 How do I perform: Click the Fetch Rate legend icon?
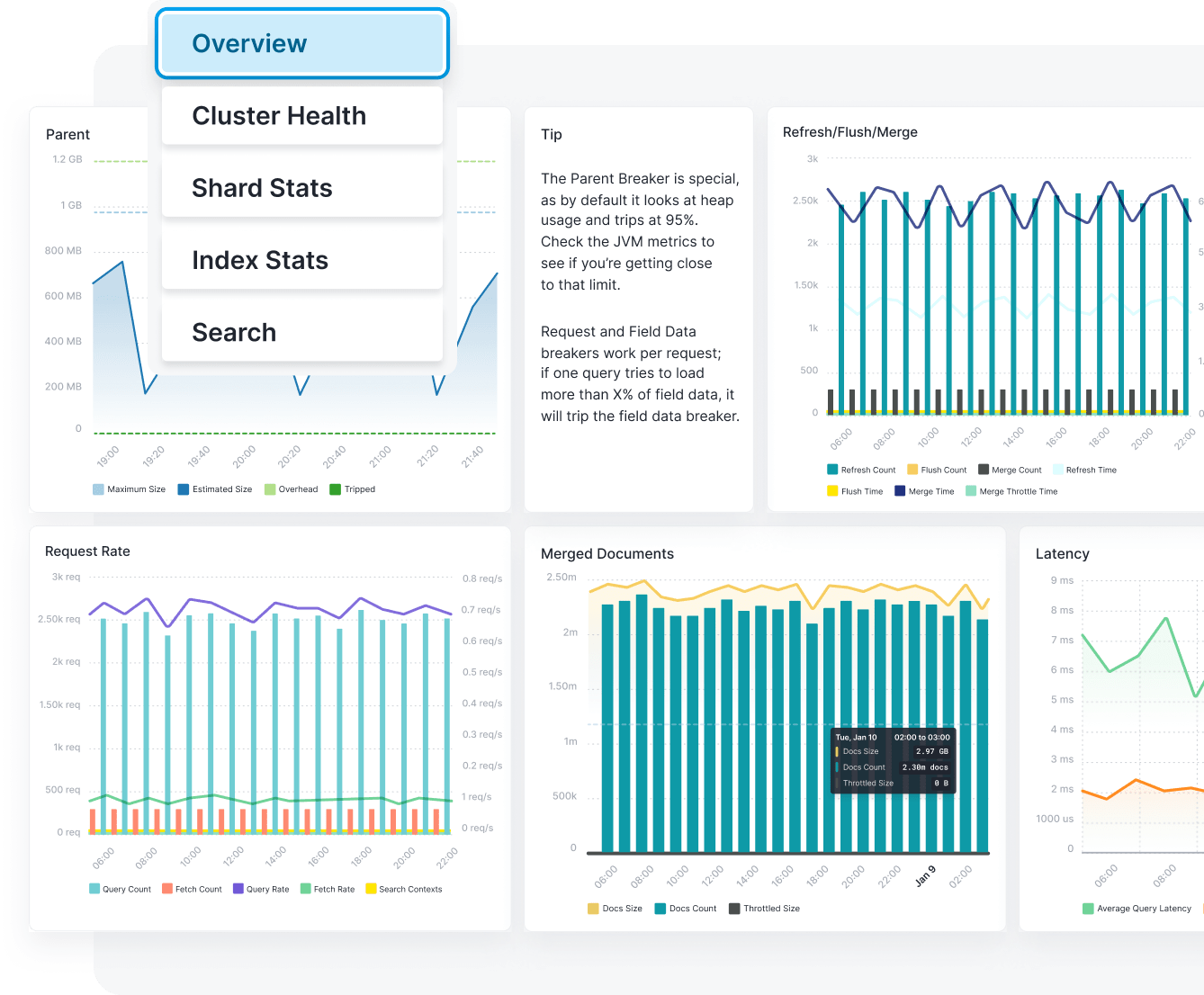tap(305, 888)
